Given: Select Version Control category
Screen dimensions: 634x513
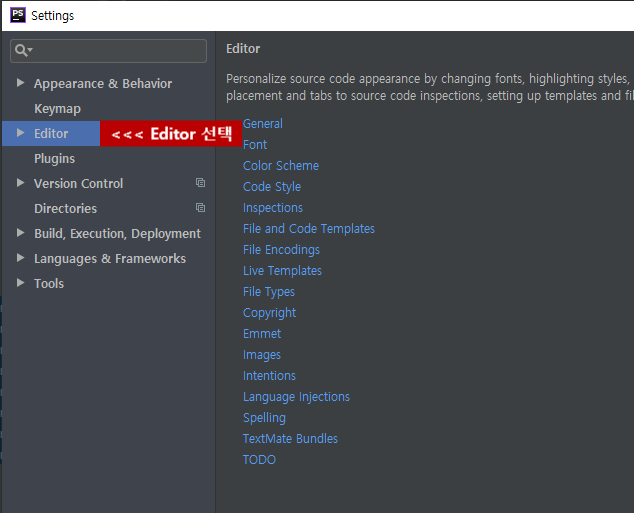Looking at the screenshot, I should coord(78,184).
